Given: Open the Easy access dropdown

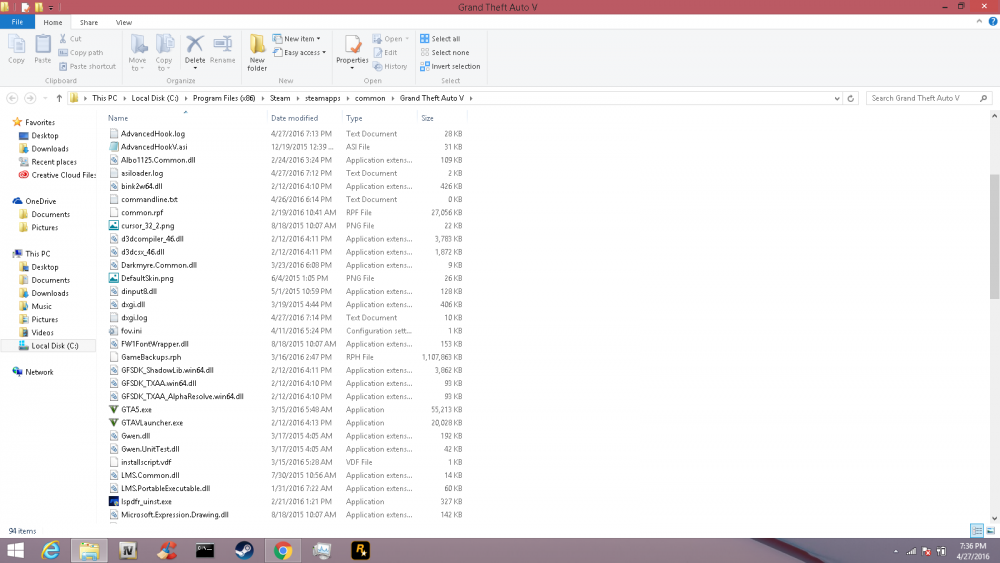Looking at the screenshot, I should tap(300, 53).
